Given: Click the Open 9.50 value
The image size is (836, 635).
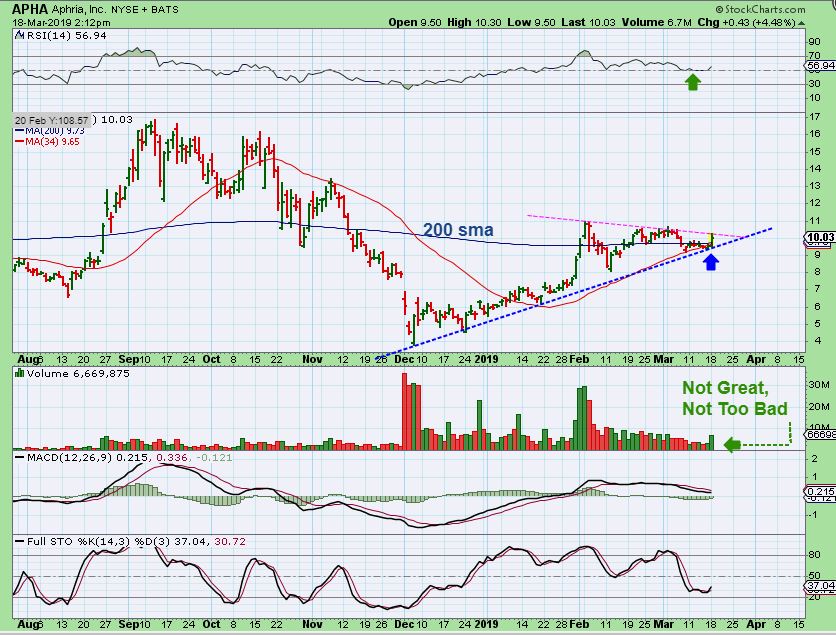Looking at the screenshot, I should pyautogui.click(x=415, y=23).
